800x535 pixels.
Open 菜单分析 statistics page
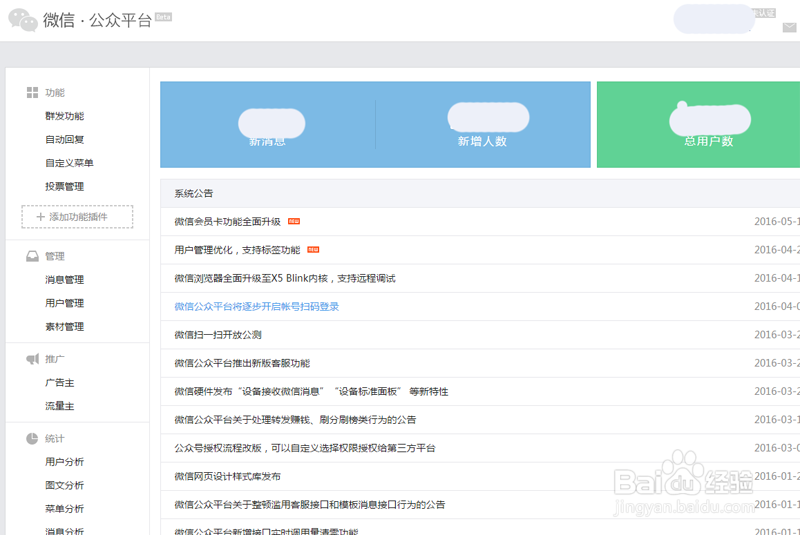tap(65, 508)
